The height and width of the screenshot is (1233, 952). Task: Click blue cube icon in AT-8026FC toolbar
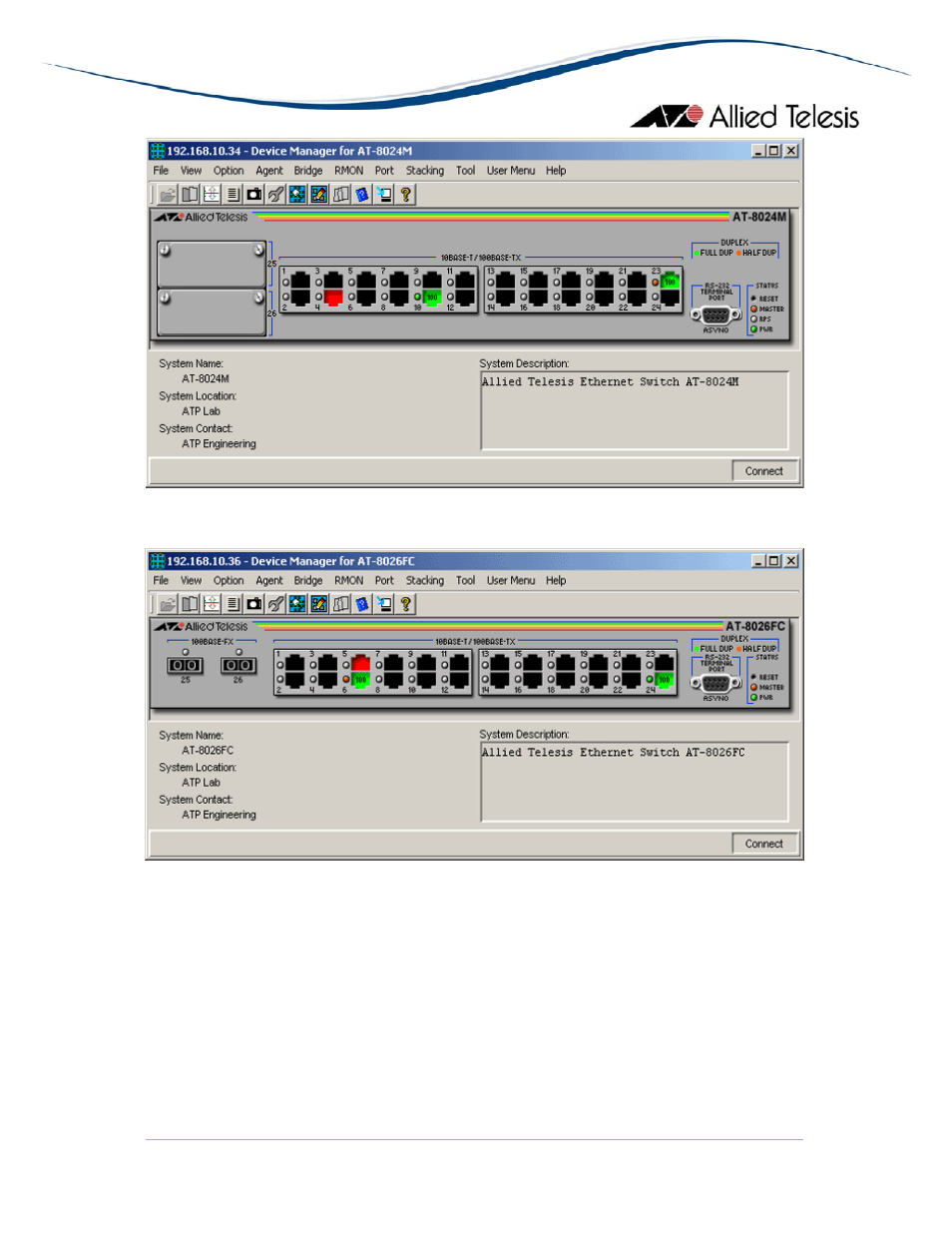pos(362,604)
